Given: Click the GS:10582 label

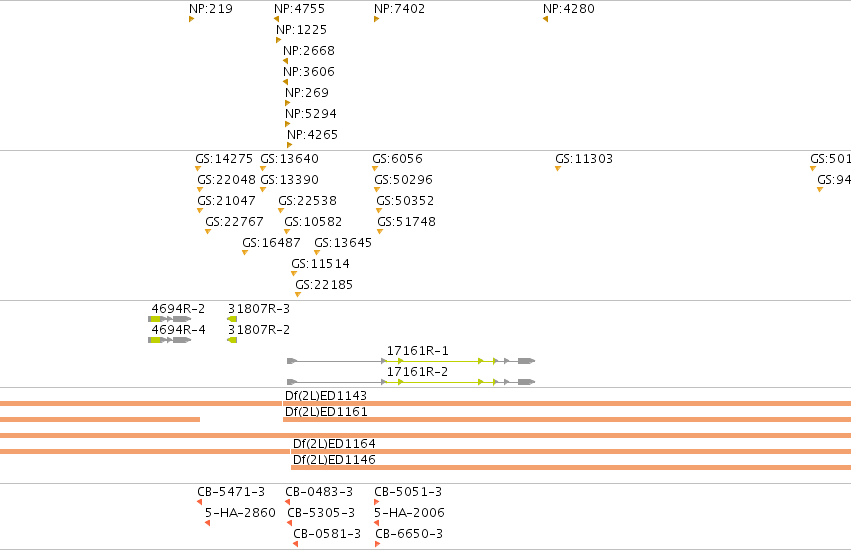Looking at the screenshot, I should pos(313,222).
